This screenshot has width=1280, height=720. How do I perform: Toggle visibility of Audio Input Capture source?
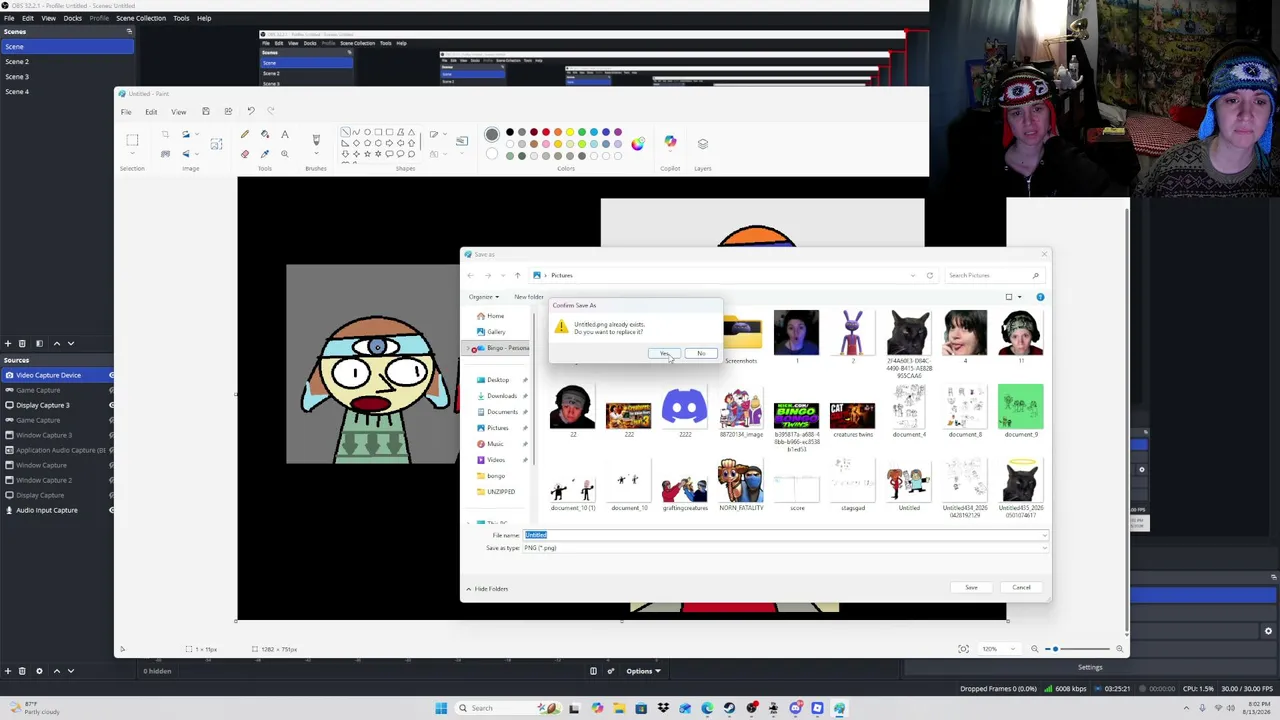click(111, 510)
